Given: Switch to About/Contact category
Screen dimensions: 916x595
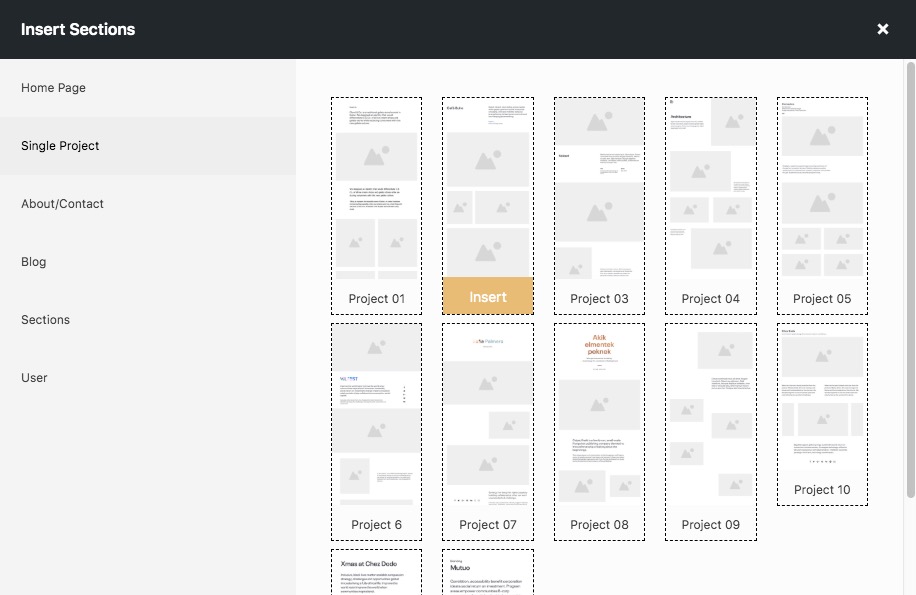Looking at the screenshot, I should [x=148, y=204].
